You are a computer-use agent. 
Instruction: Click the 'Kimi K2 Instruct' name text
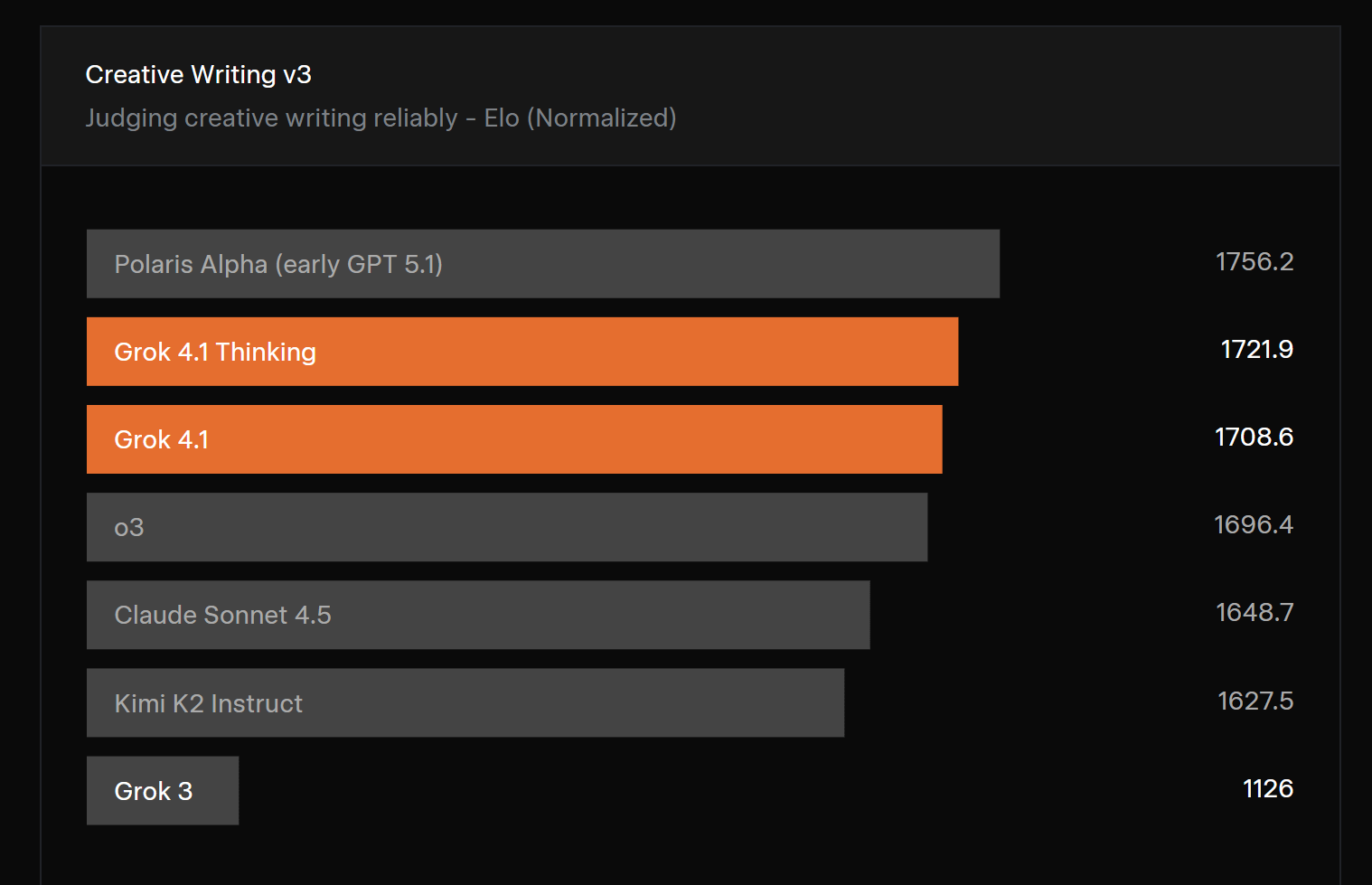coord(208,703)
